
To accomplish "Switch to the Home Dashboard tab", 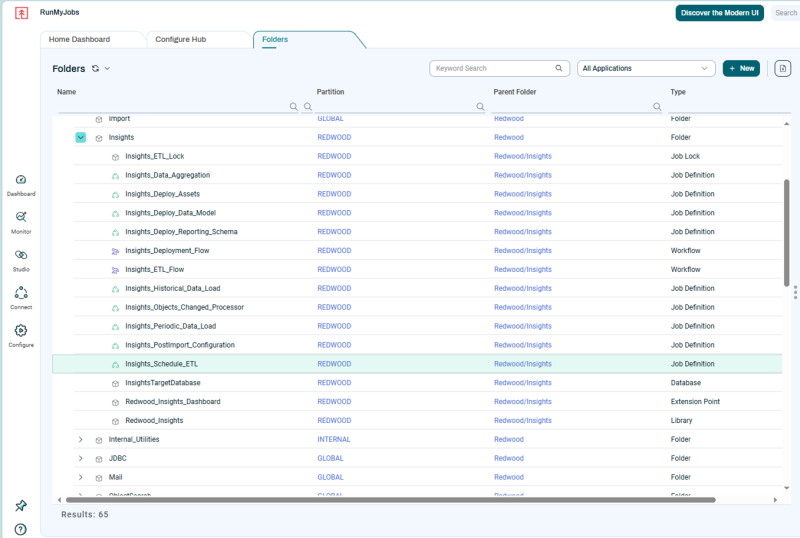I will pyautogui.click(x=80, y=39).
